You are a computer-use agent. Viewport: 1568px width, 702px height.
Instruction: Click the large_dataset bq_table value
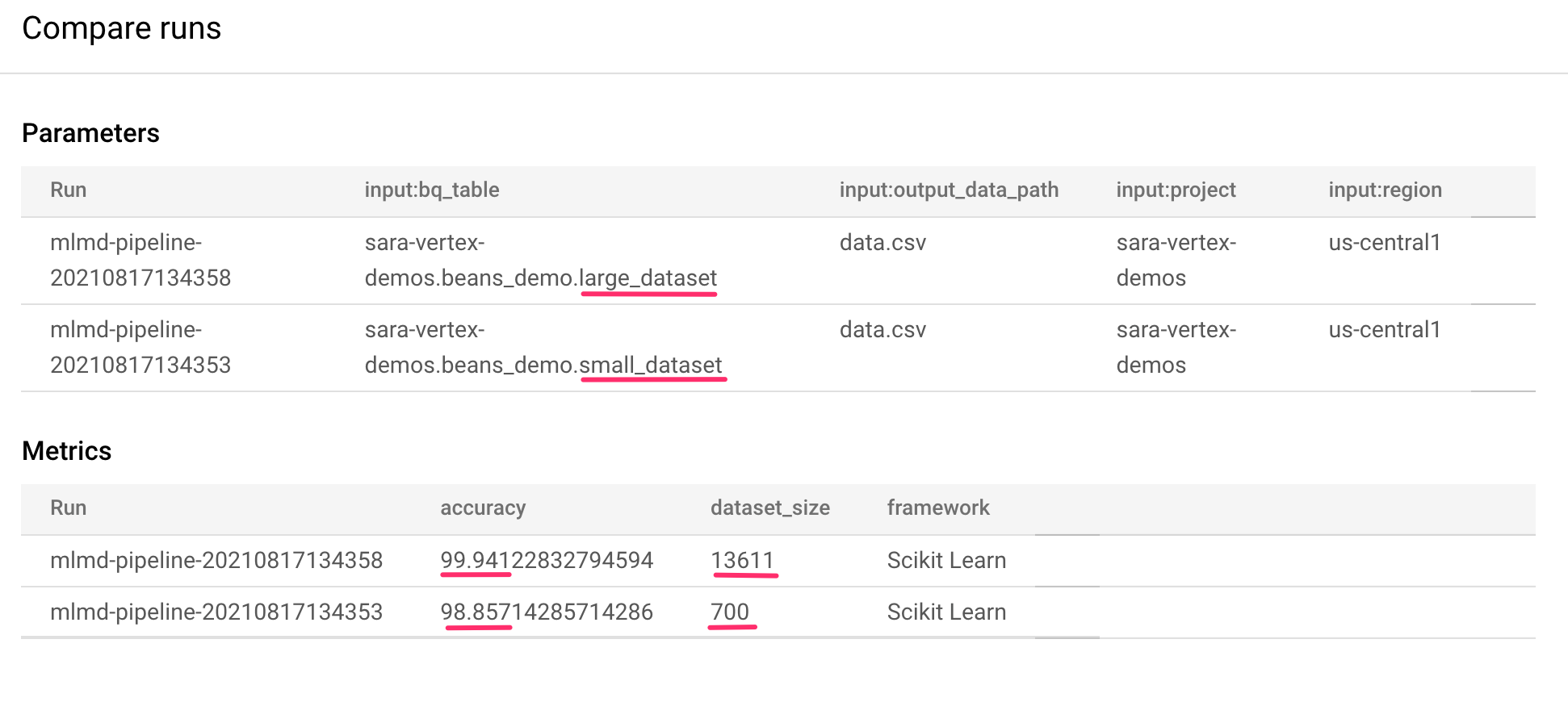point(540,260)
